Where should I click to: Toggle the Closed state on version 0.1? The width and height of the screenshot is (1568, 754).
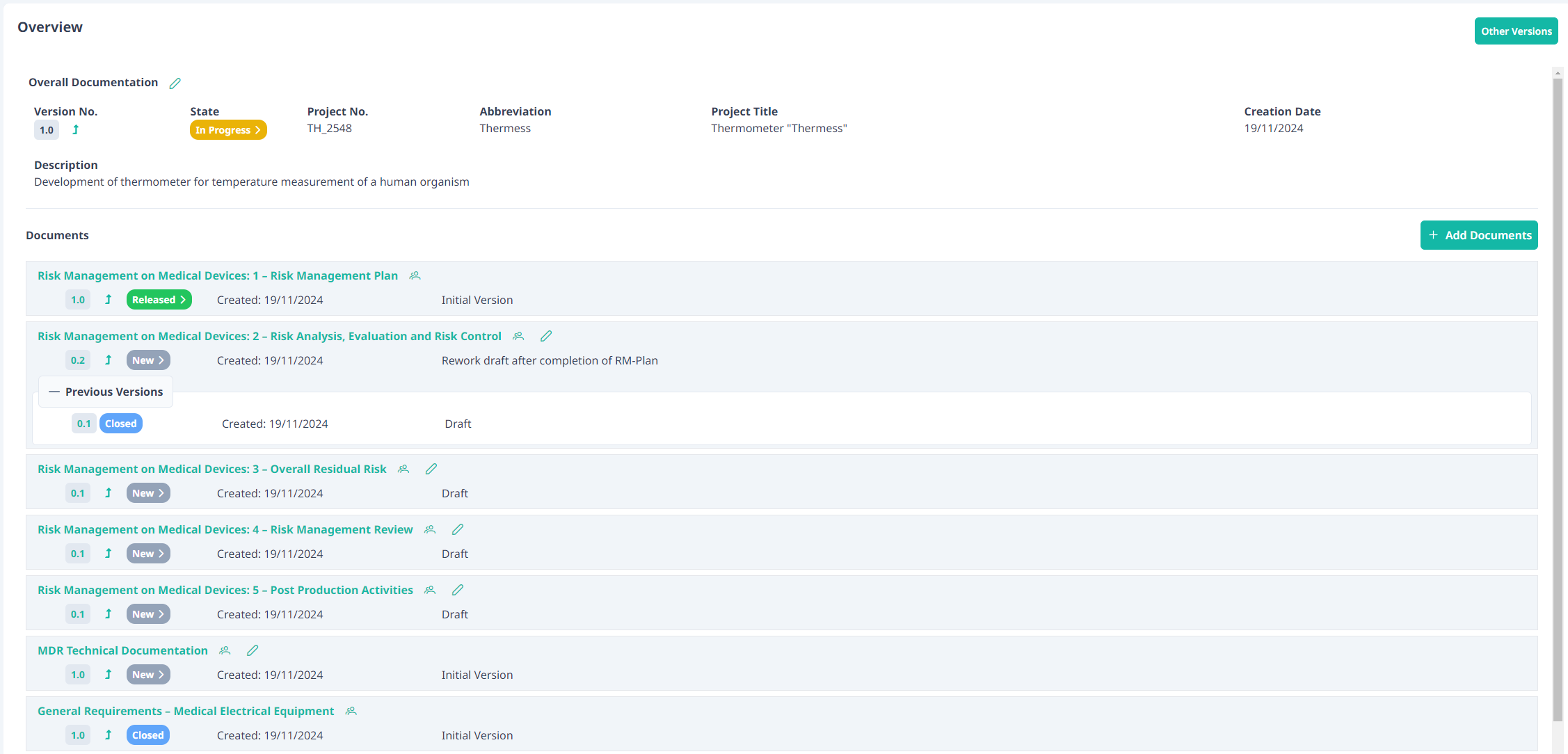(120, 423)
